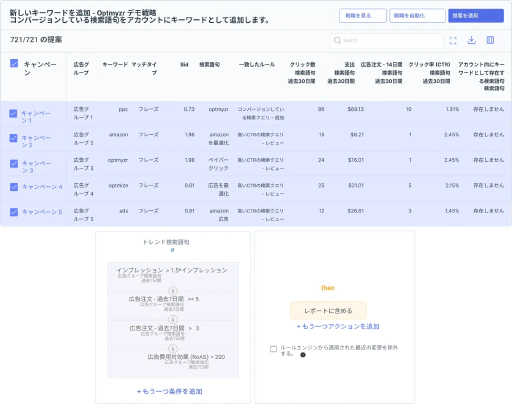Click the 戦略を自動化 button
Screen dimensions: 512x406
(x=417, y=16)
